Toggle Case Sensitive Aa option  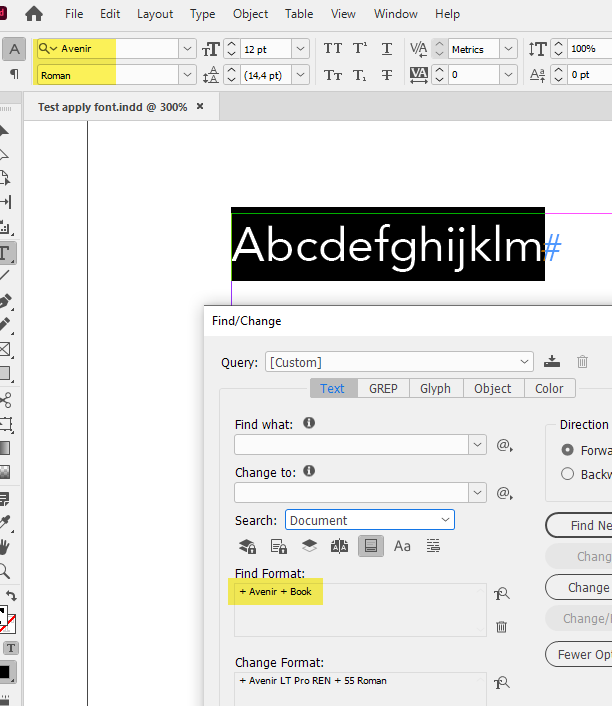(402, 546)
